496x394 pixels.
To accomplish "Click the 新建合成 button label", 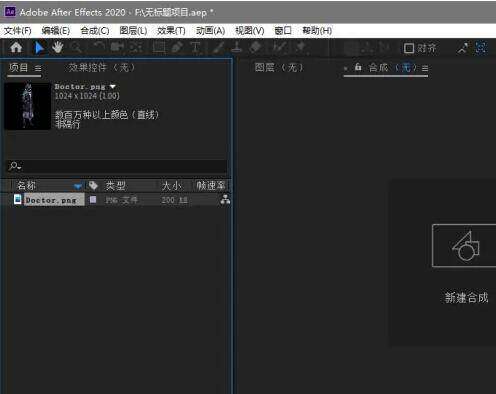I will click(x=466, y=297).
